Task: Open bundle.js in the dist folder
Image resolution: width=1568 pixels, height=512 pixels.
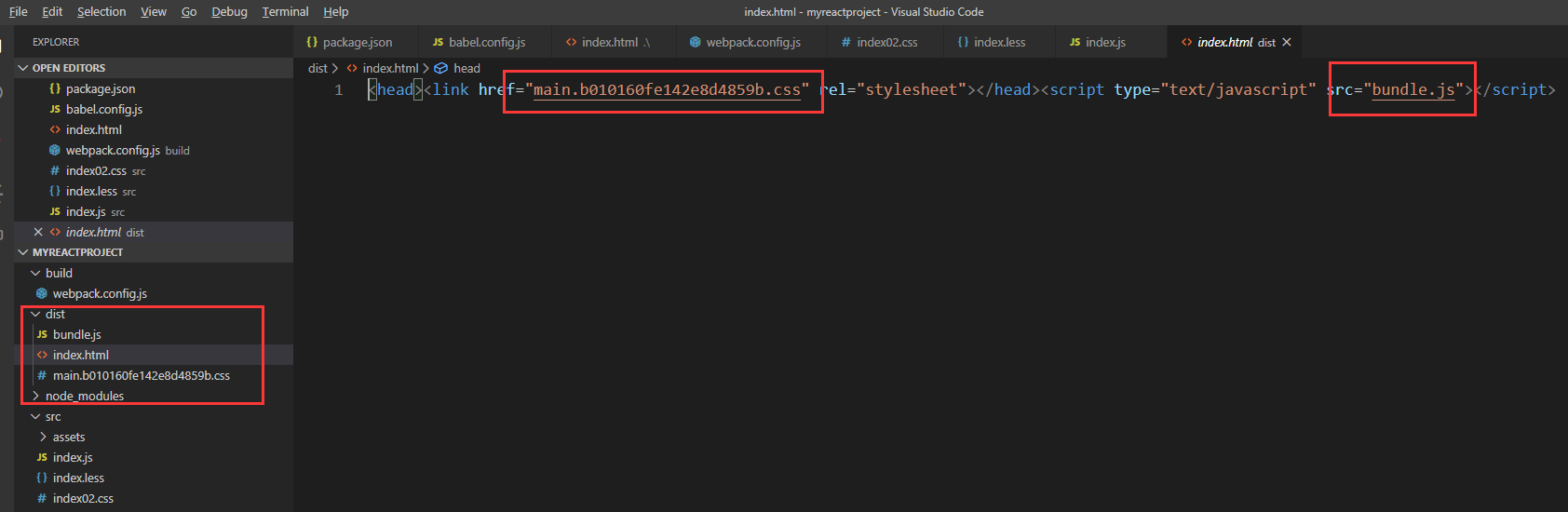Action: point(77,334)
